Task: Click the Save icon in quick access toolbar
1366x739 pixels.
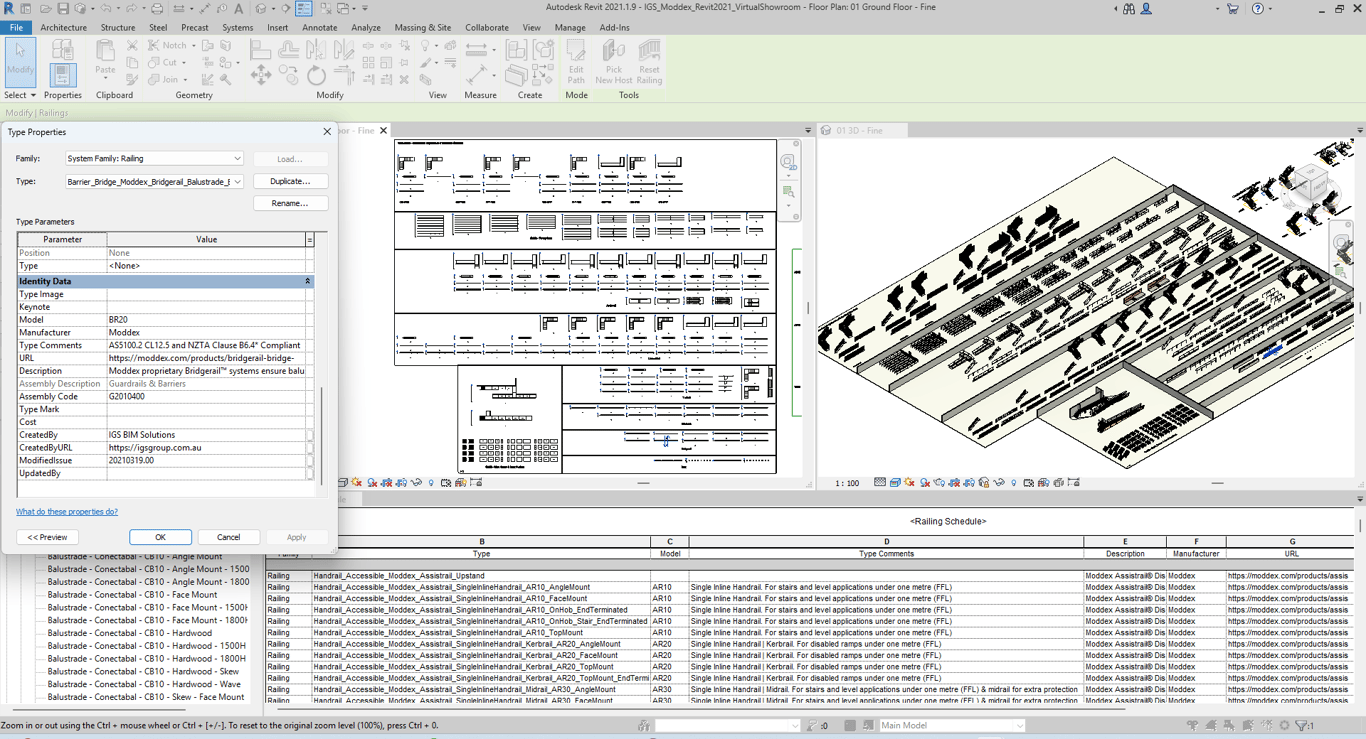Action: [x=63, y=9]
